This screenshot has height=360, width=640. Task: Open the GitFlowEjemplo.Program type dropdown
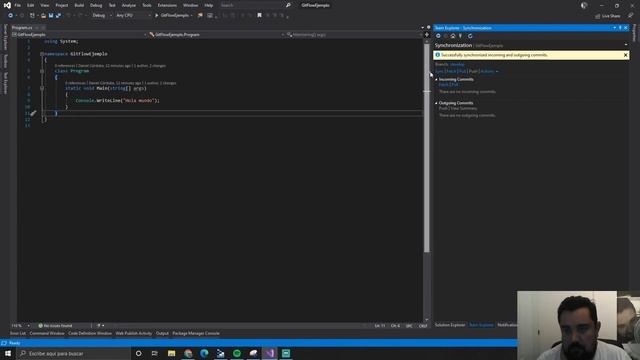217,35
